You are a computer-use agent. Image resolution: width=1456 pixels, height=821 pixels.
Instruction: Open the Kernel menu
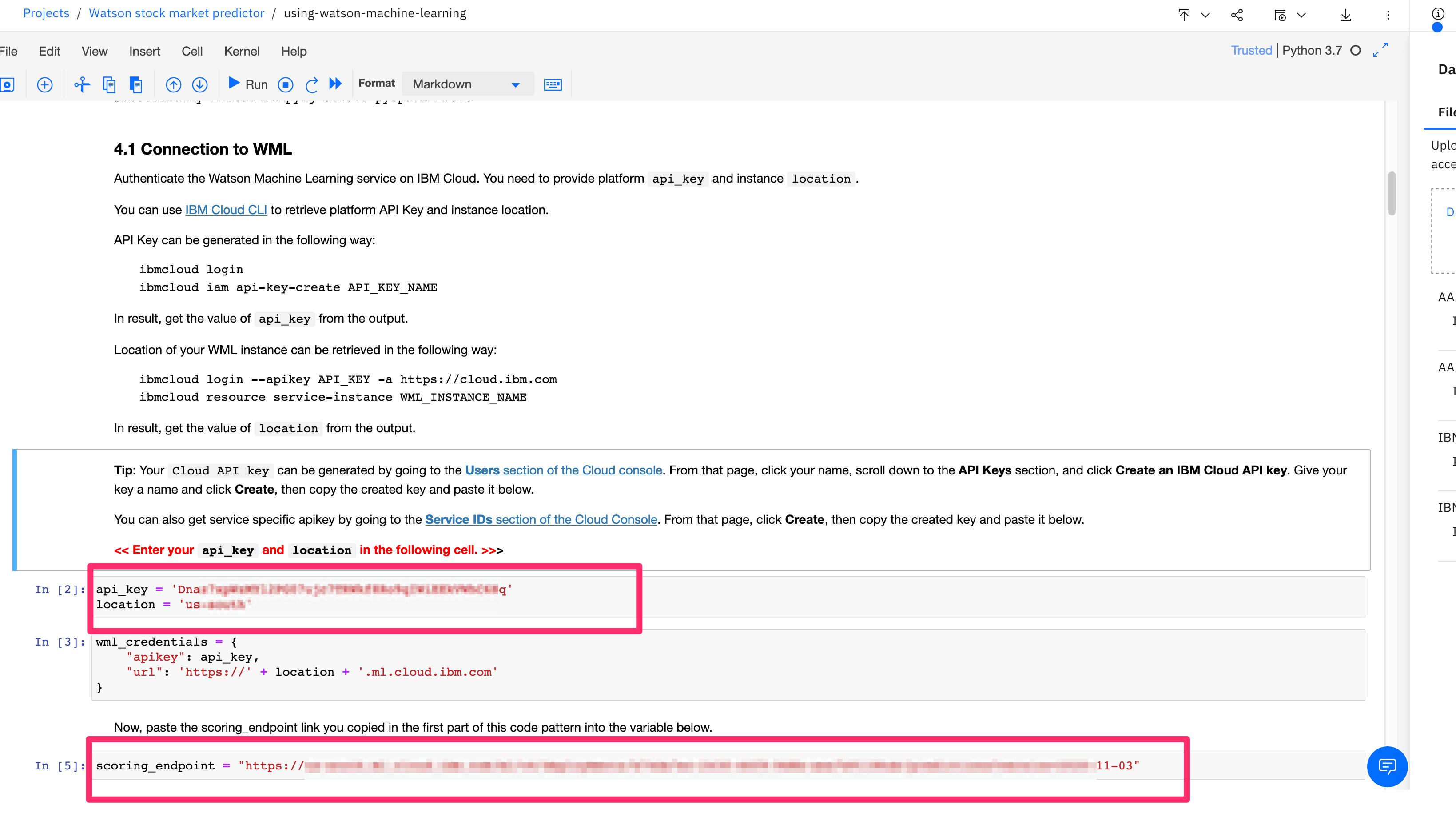241,52
